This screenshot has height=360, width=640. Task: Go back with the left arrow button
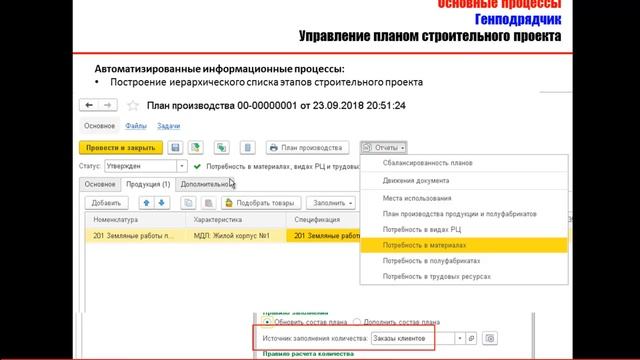click(89, 105)
